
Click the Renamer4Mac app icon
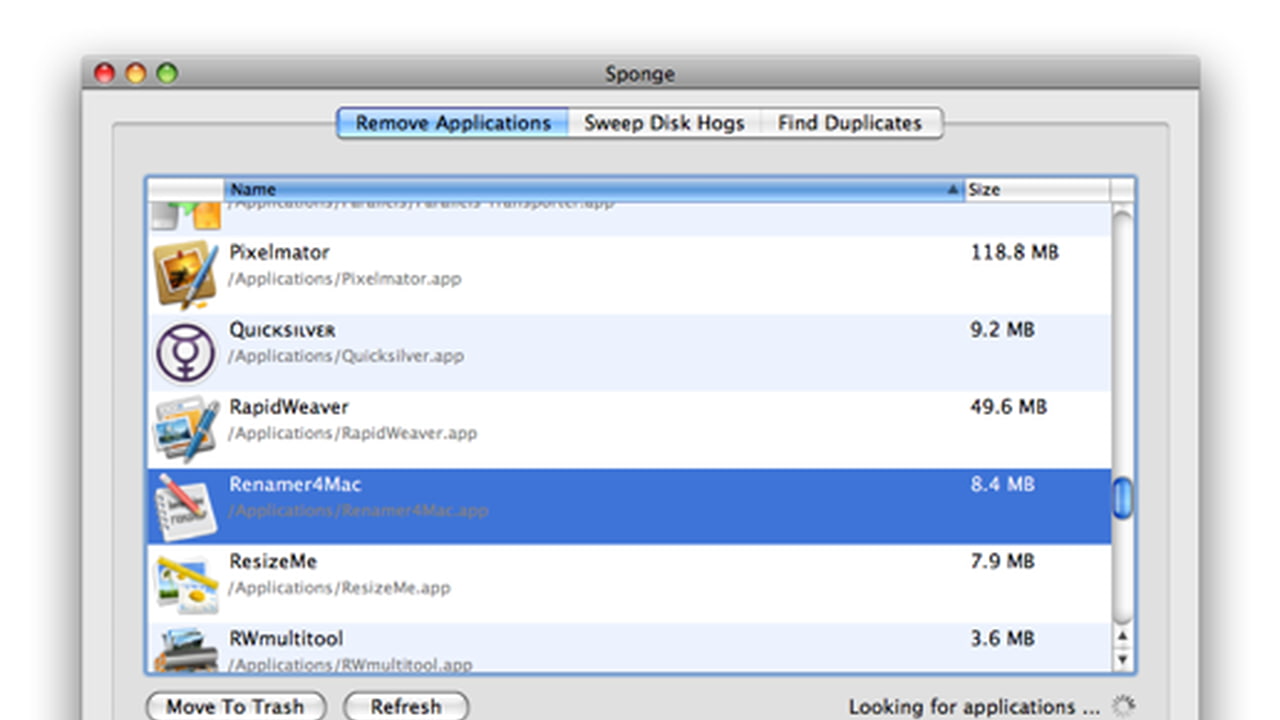point(185,507)
